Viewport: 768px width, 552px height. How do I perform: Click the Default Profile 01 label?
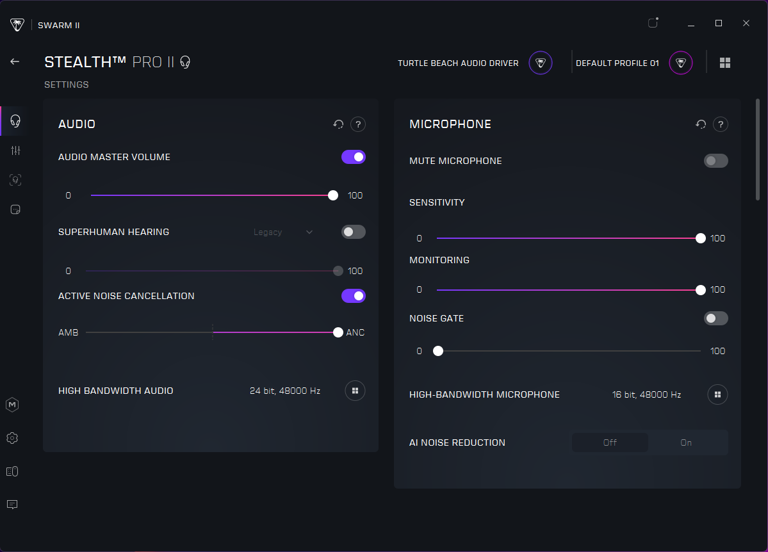point(617,63)
